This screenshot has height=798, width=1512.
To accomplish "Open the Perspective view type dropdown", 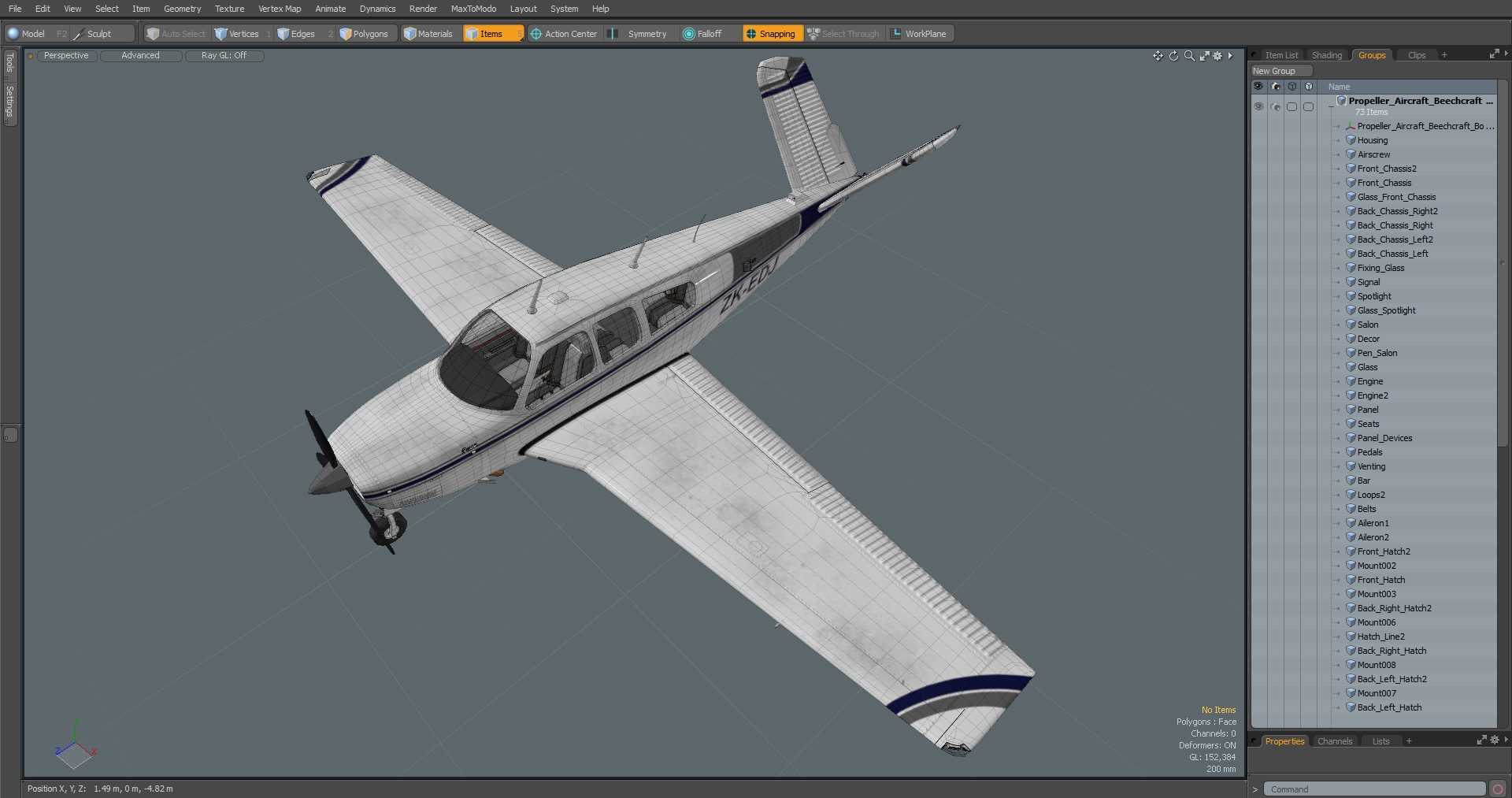I will pyautogui.click(x=66, y=56).
